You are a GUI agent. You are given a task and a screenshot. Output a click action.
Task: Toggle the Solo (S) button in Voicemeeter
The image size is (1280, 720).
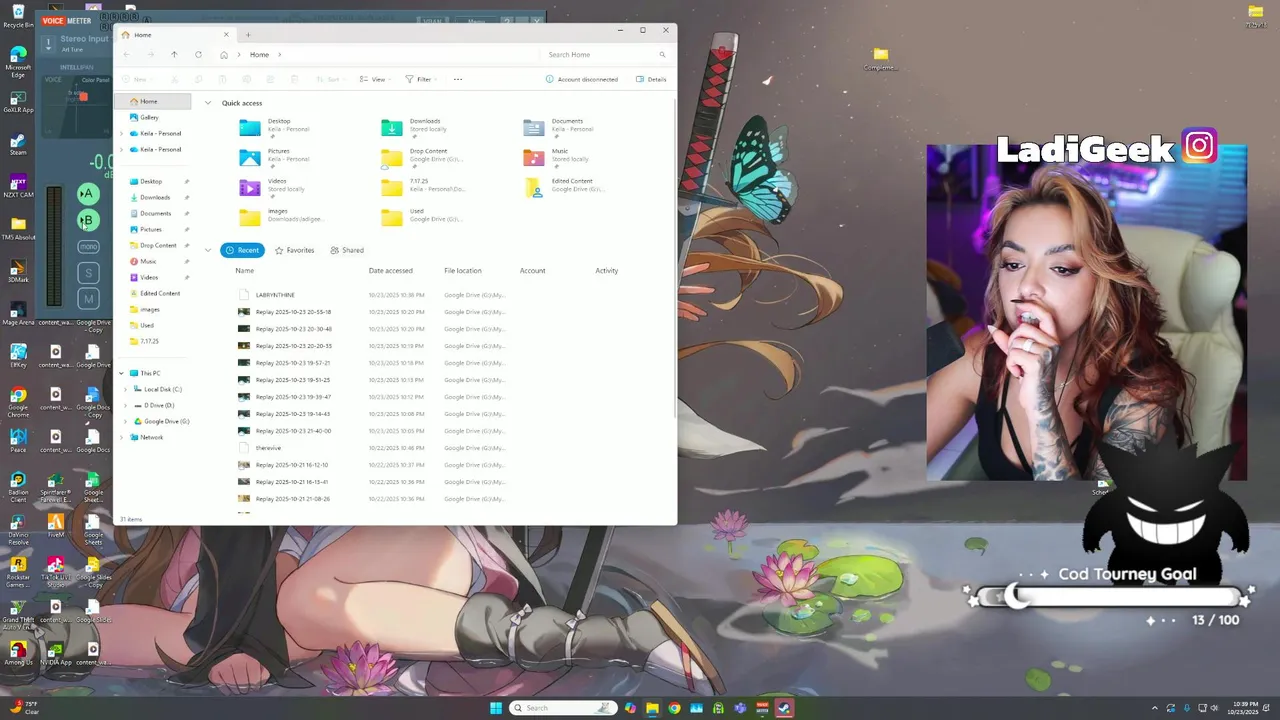coord(88,273)
